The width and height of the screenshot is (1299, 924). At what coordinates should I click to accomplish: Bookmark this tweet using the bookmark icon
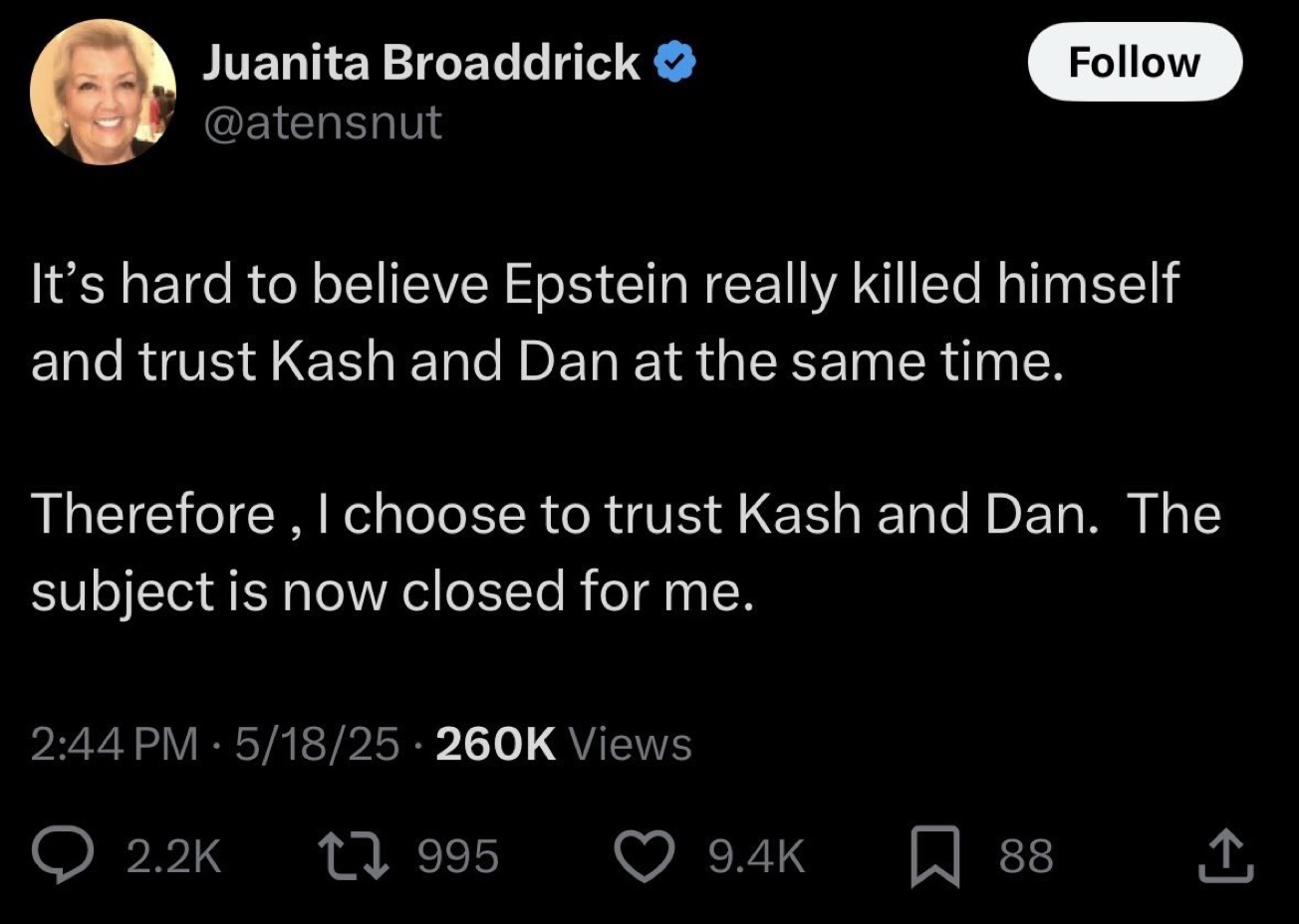934,856
